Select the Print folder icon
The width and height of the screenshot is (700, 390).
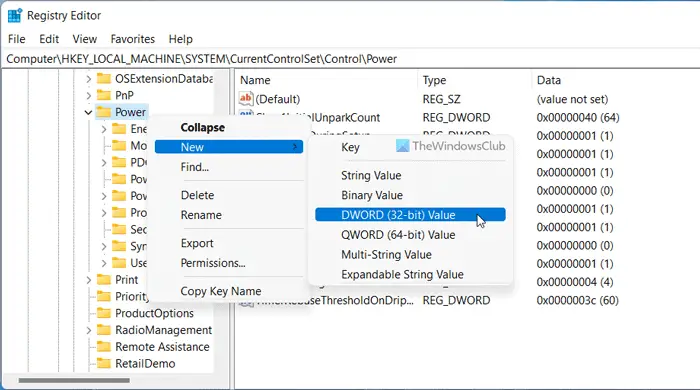click(104, 280)
